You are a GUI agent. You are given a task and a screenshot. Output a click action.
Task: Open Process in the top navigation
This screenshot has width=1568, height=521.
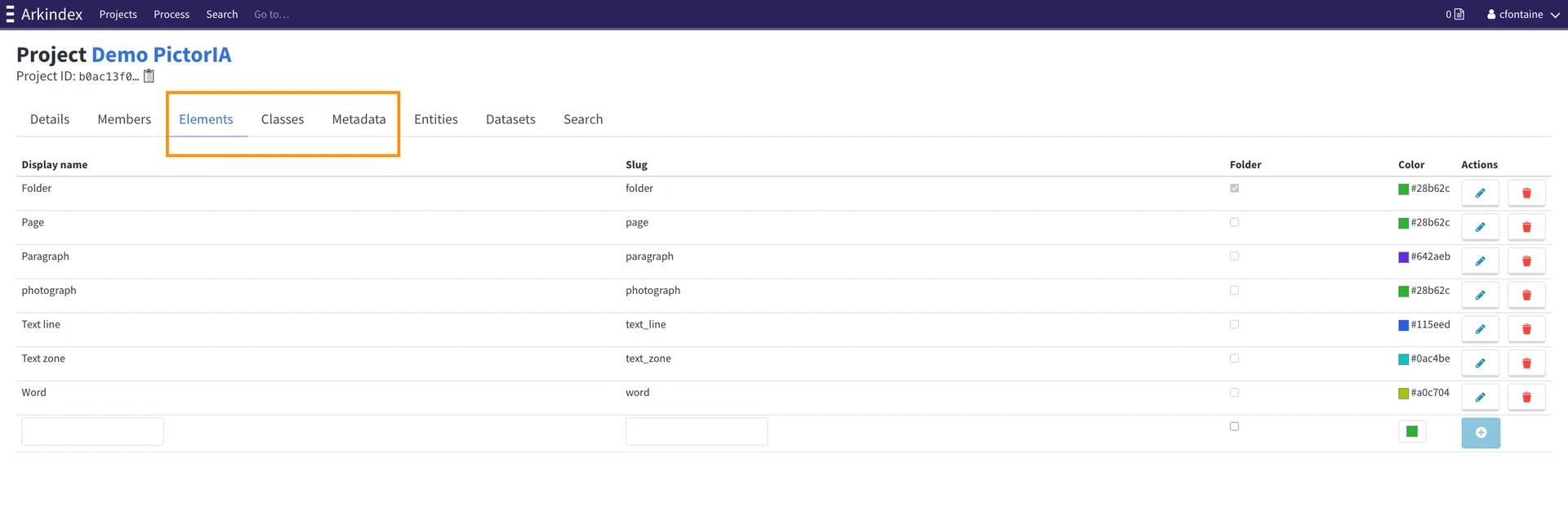pyautogui.click(x=171, y=14)
